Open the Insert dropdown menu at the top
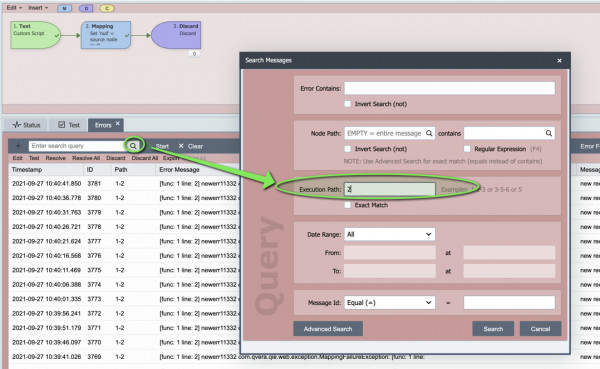Viewport: 600px width, 369px height. click(38, 8)
